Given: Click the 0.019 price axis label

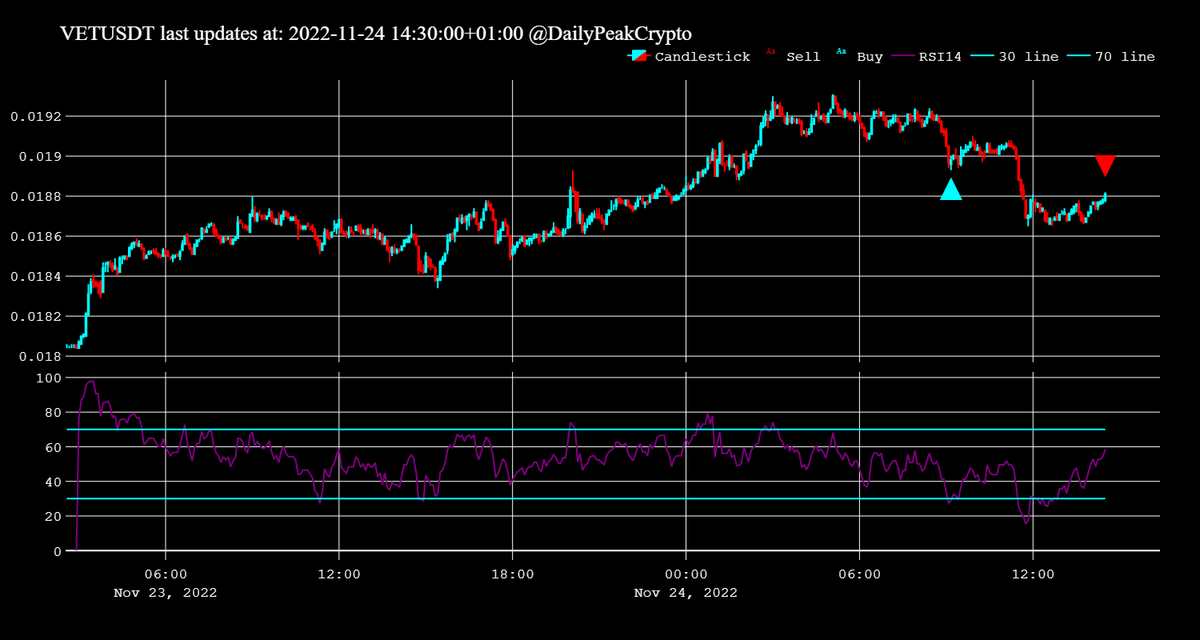Looking at the screenshot, I should click(x=39, y=157).
